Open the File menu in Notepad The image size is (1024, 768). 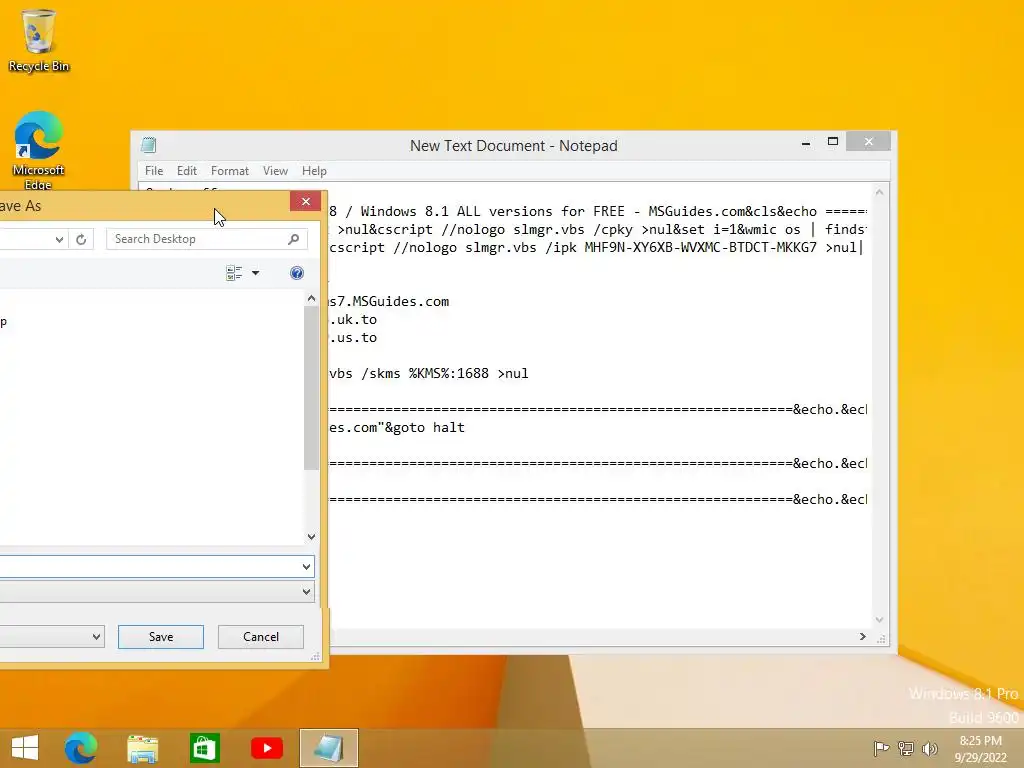pyautogui.click(x=154, y=170)
